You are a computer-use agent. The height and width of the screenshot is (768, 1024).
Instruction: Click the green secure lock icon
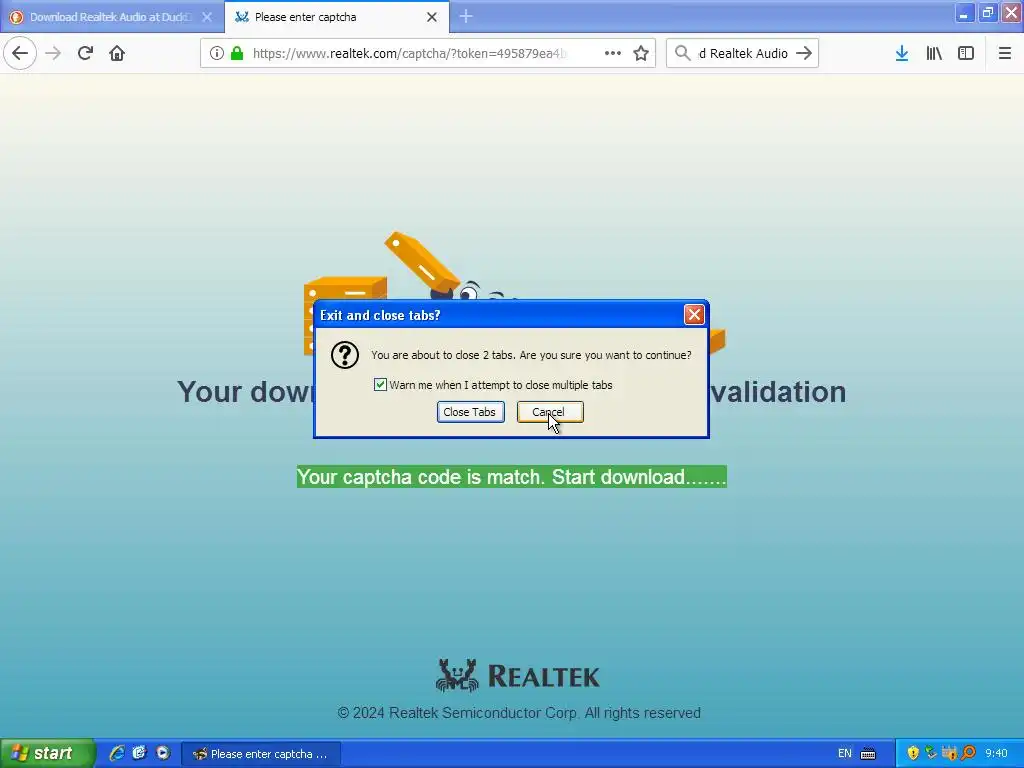(237, 53)
